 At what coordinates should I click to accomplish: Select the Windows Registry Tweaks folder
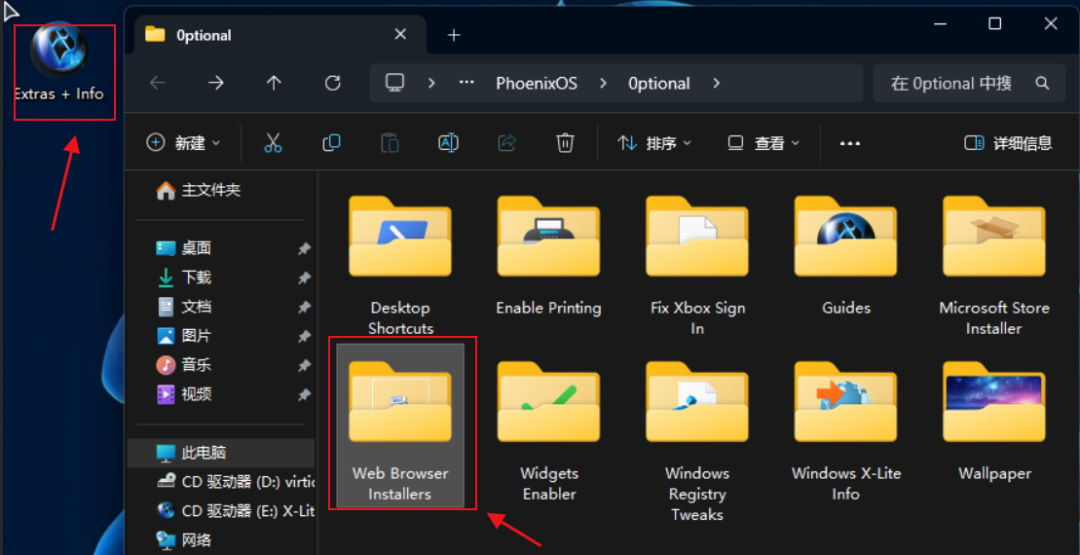click(698, 439)
